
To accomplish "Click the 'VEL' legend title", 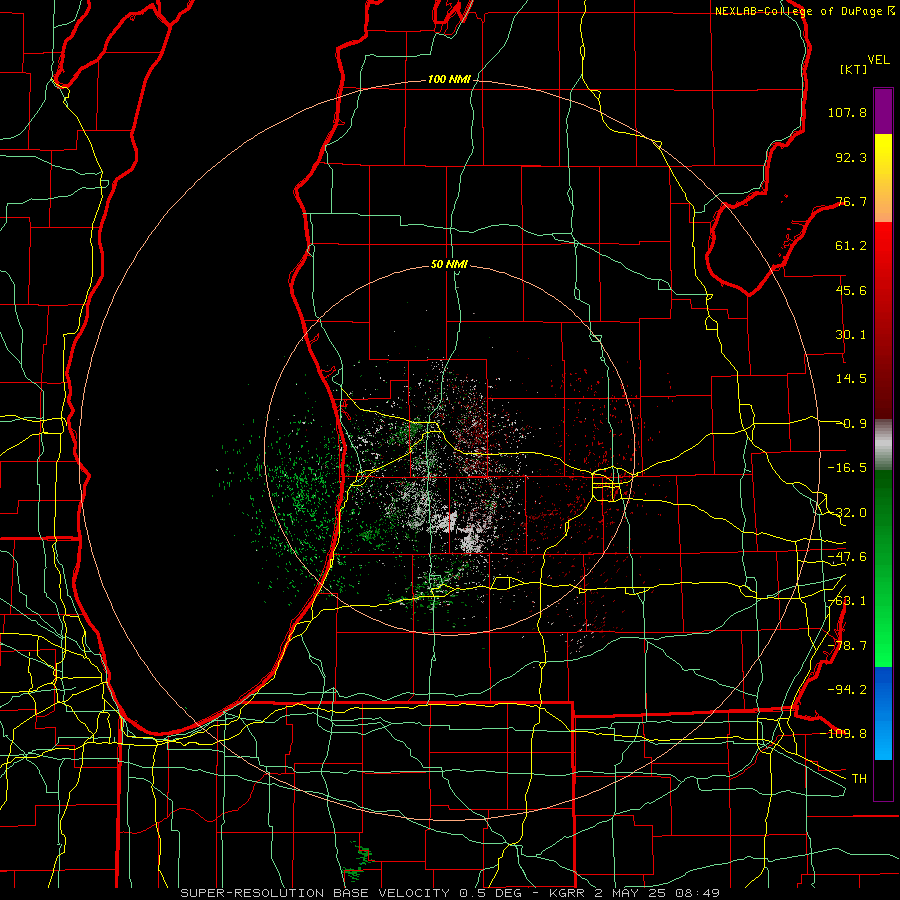I will click(x=878, y=60).
